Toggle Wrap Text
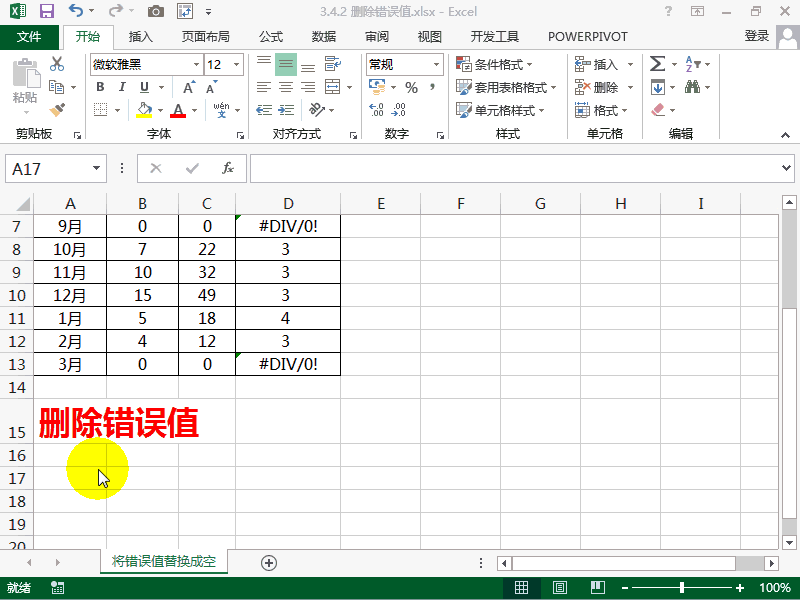 (x=333, y=64)
